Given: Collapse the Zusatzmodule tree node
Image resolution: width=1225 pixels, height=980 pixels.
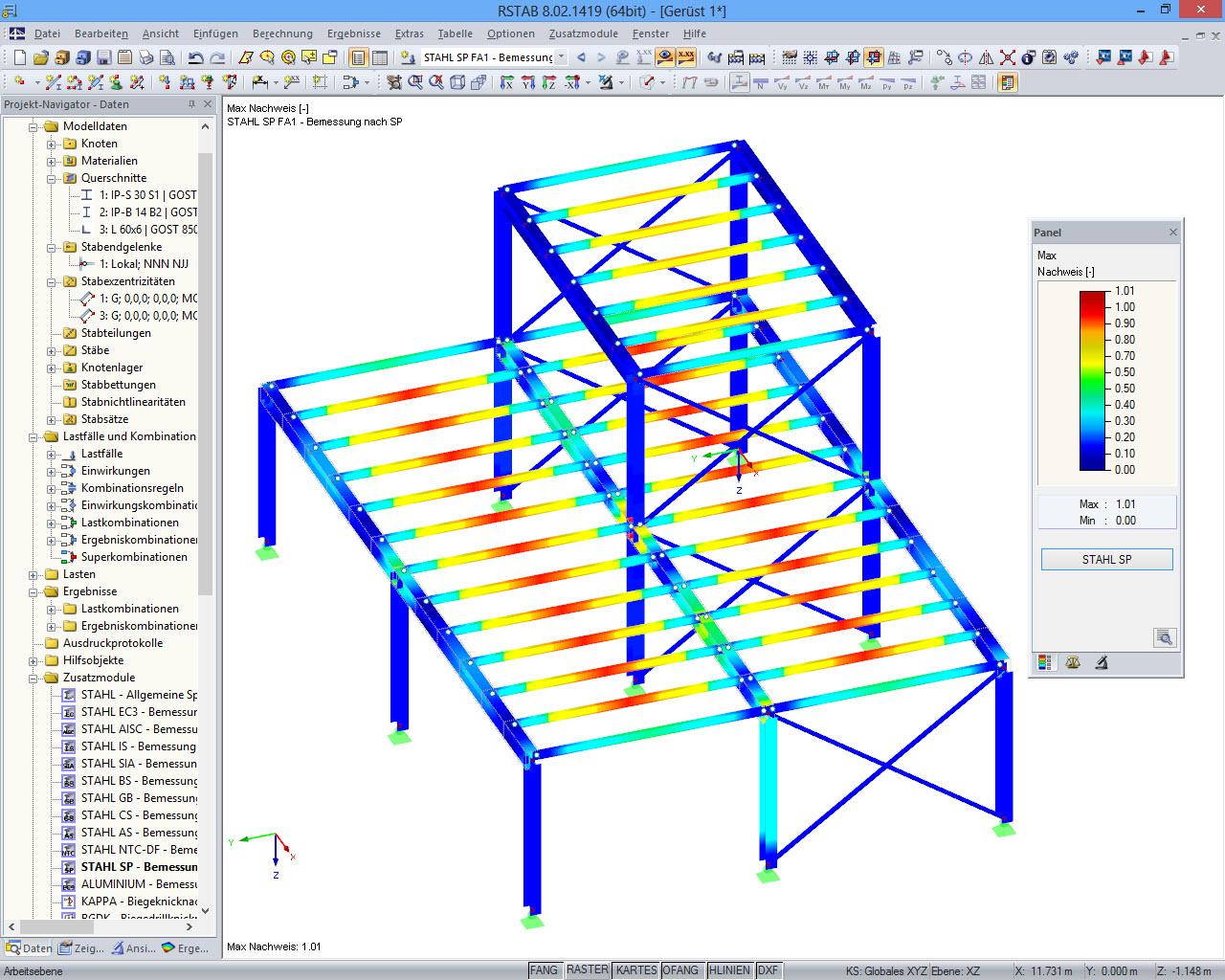Looking at the screenshot, I should point(33,678).
